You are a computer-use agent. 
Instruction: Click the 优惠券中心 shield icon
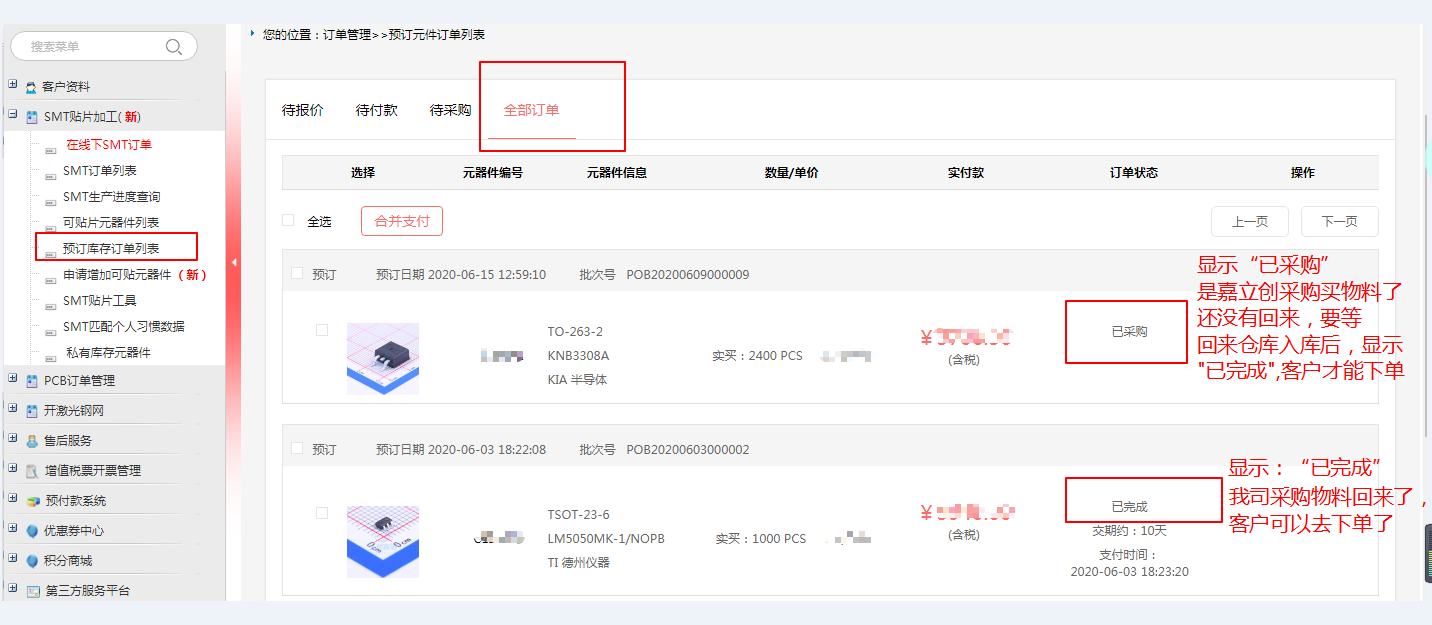pyautogui.click(x=32, y=531)
